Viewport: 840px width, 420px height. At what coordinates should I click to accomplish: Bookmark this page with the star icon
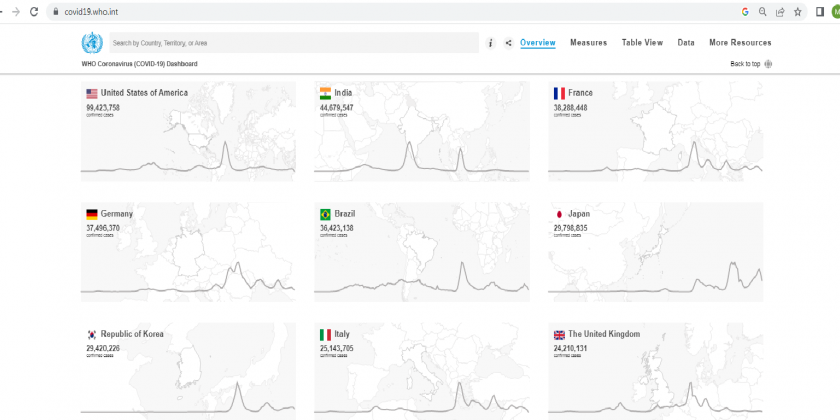click(x=797, y=12)
